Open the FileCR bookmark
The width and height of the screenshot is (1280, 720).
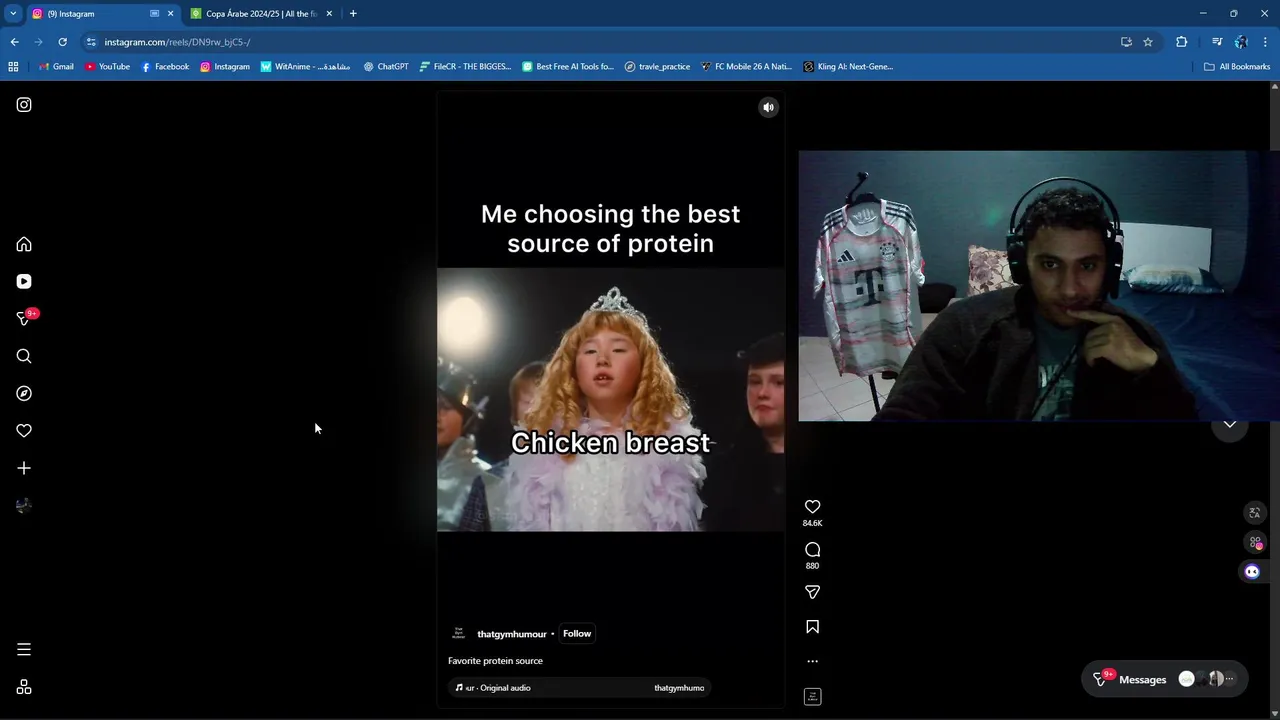465,67
